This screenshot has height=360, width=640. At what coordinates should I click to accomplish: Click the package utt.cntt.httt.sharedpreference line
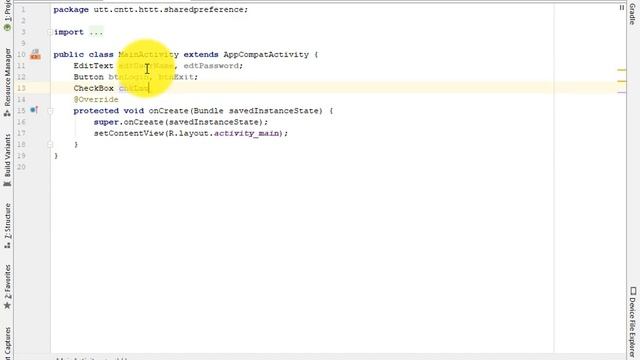tap(151, 10)
